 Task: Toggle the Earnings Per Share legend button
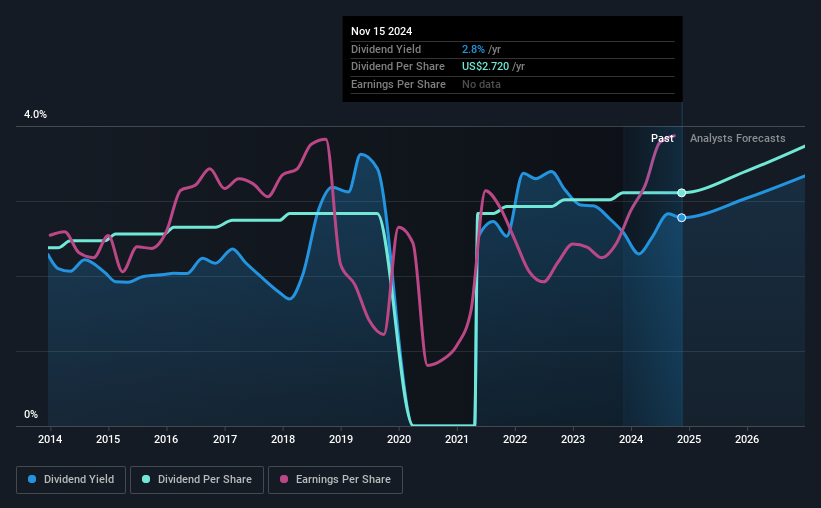click(335, 480)
